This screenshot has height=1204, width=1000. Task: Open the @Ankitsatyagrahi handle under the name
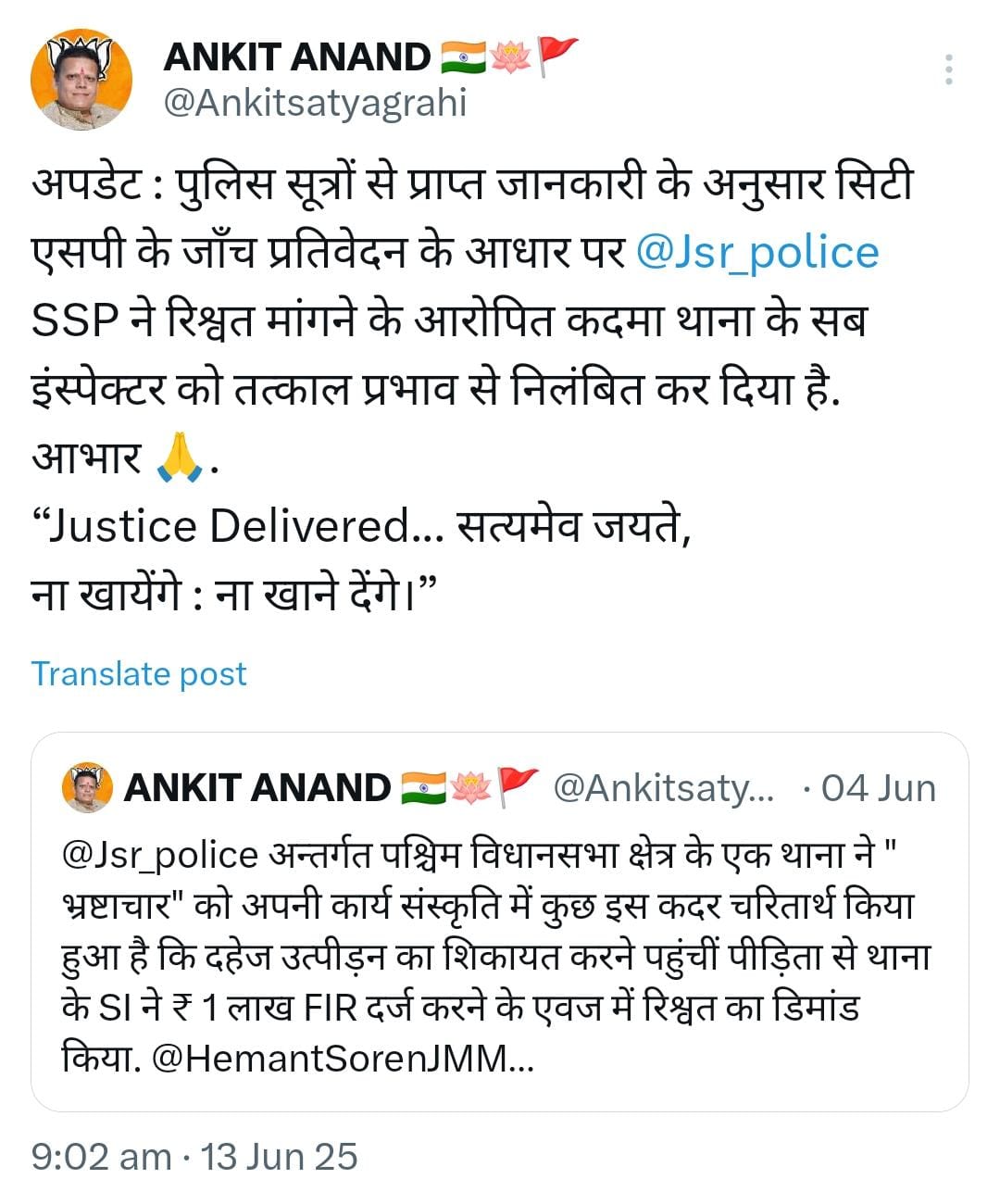(315, 103)
